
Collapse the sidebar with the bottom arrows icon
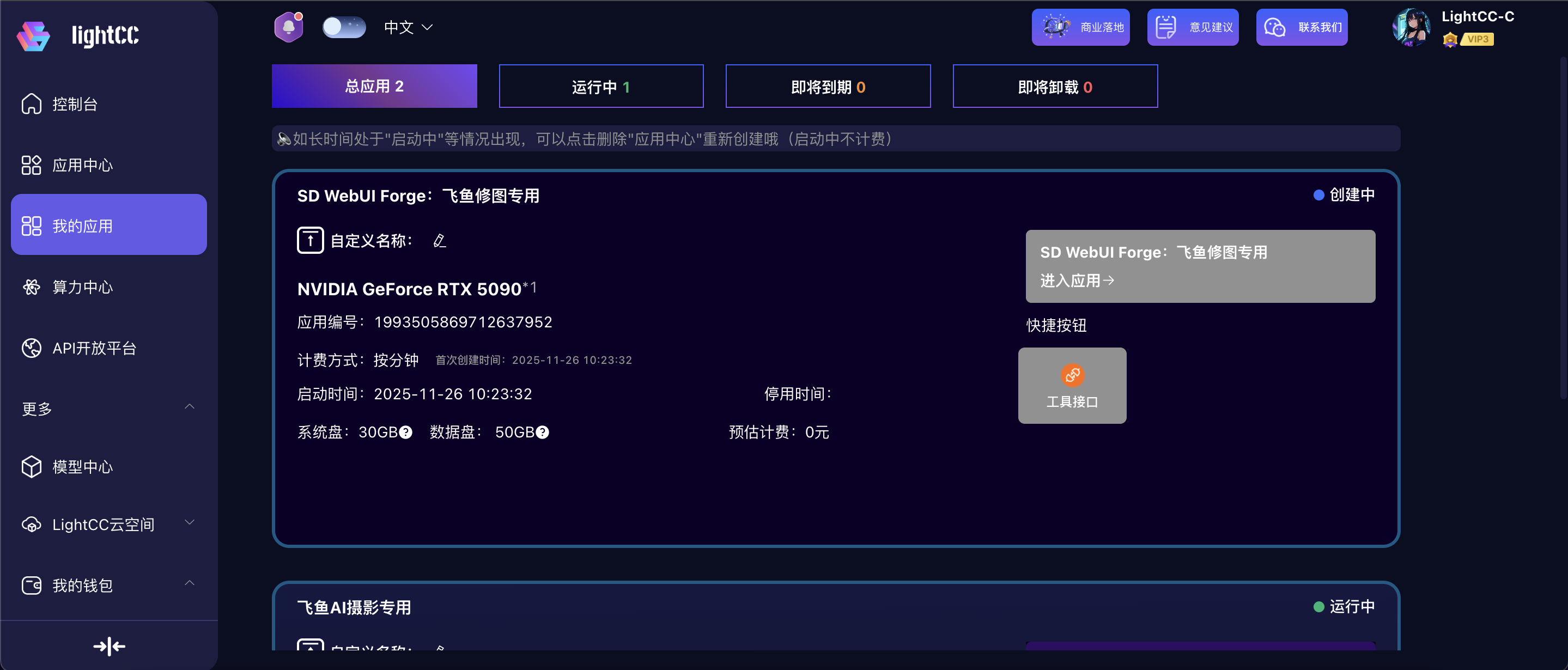(x=109, y=646)
